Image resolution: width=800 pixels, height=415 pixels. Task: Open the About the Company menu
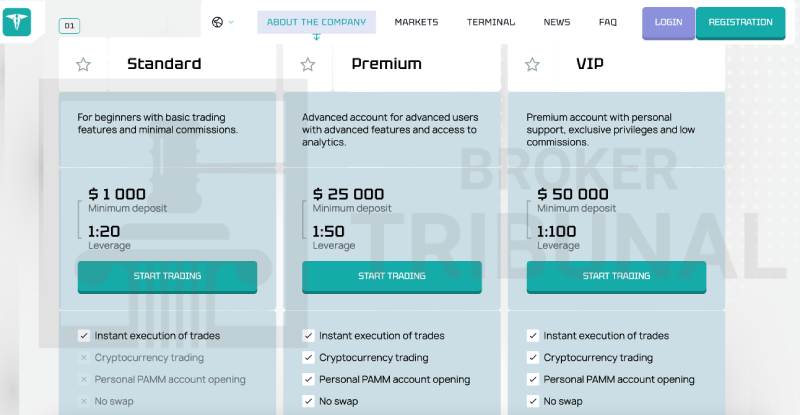tap(316, 22)
